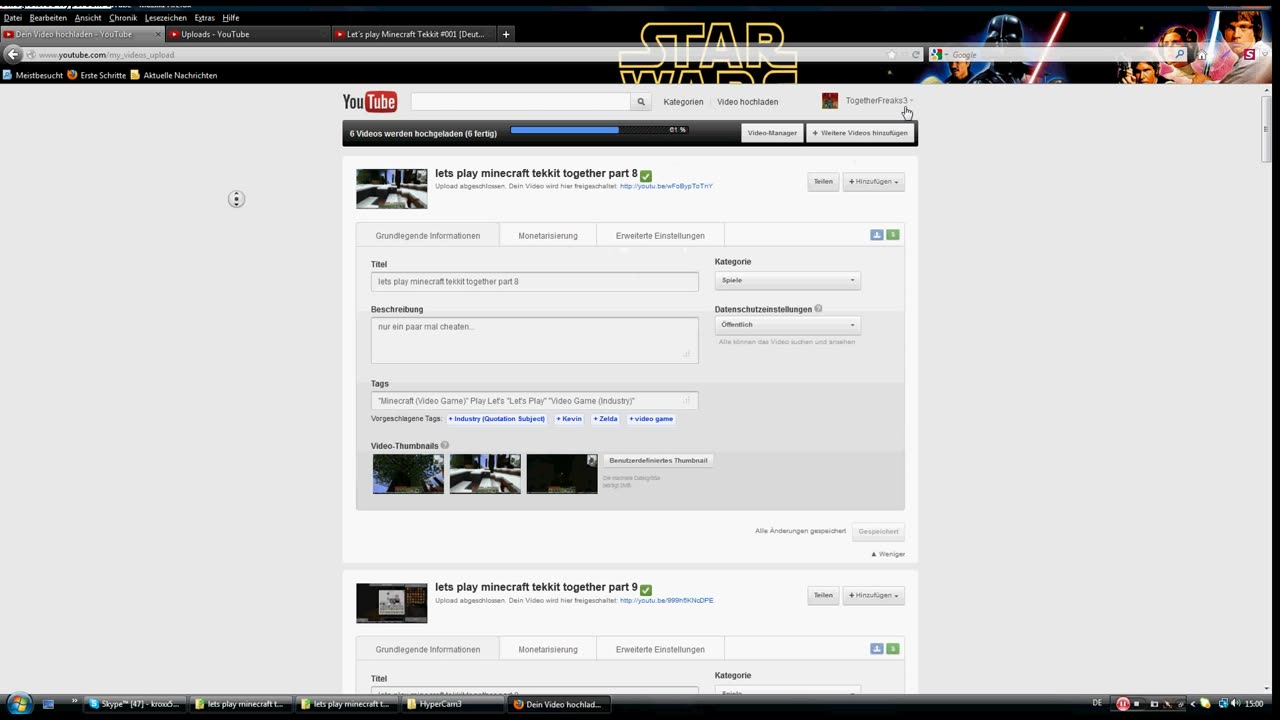
Task: Open the YouTube logo home page
Action: [370, 102]
